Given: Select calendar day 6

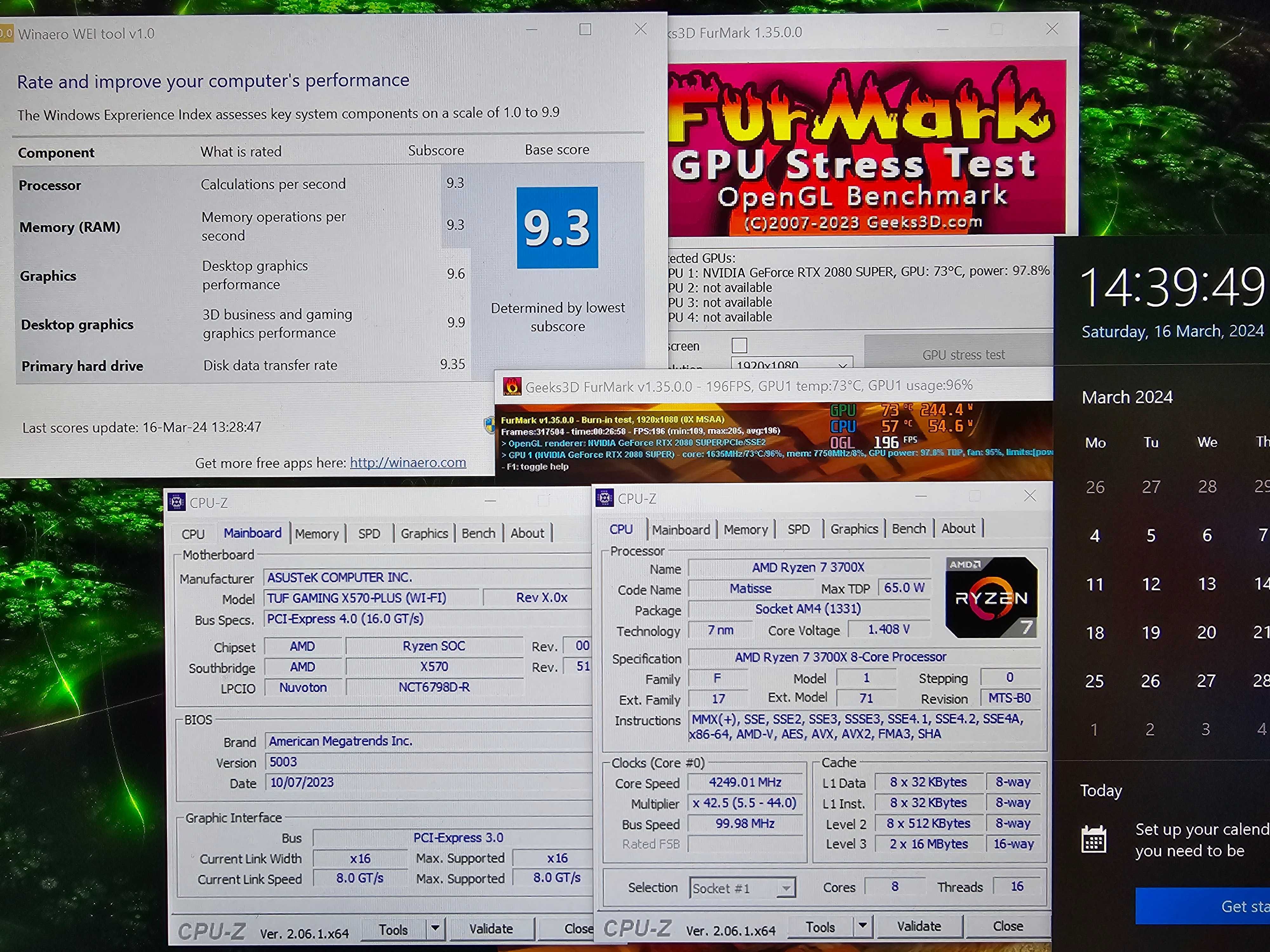Looking at the screenshot, I should [x=1207, y=535].
